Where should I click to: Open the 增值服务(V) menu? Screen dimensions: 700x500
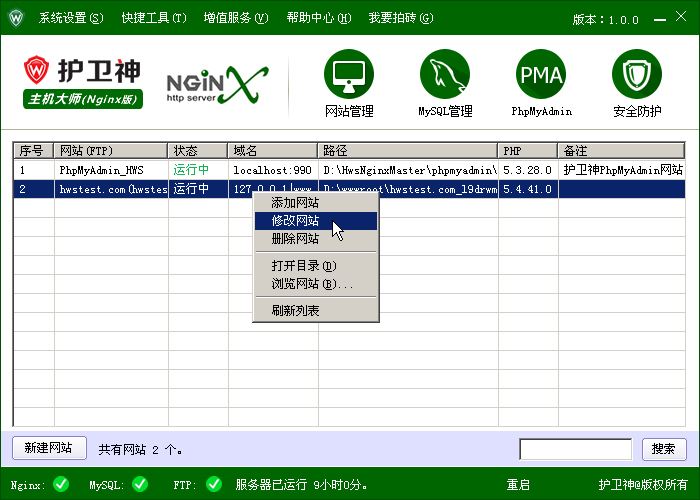point(236,18)
